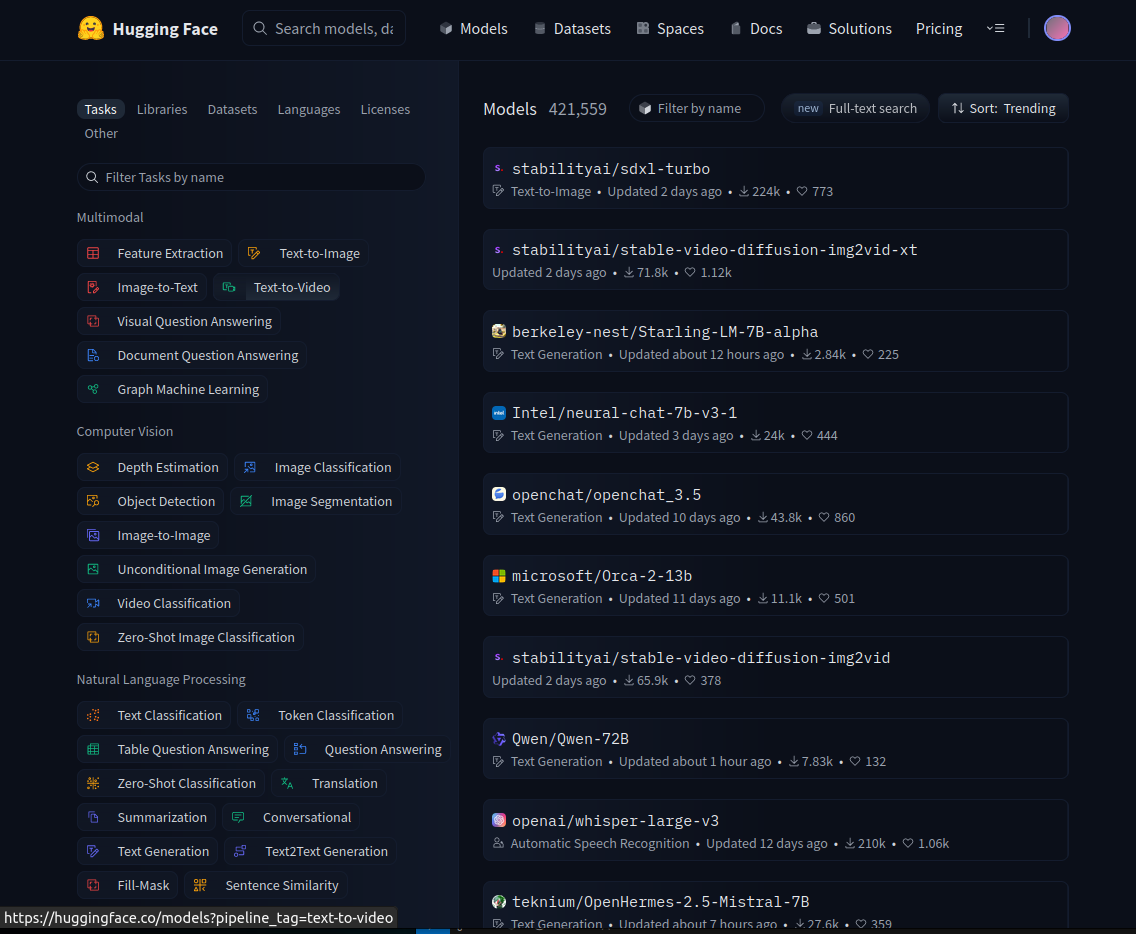Select the Summarization task filter
The image size is (1136, 934).
coord(146,817)
